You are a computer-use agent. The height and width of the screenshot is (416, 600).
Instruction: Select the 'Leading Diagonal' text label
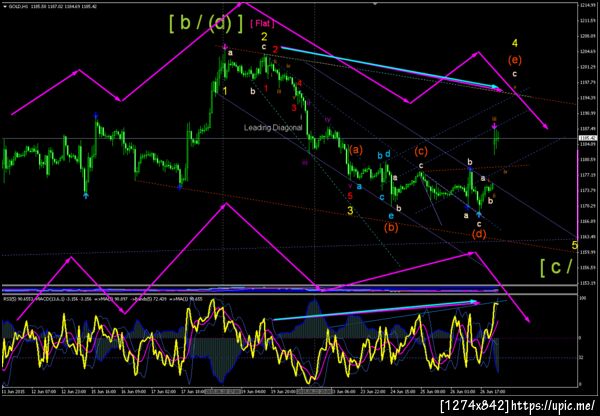[273, 127]
